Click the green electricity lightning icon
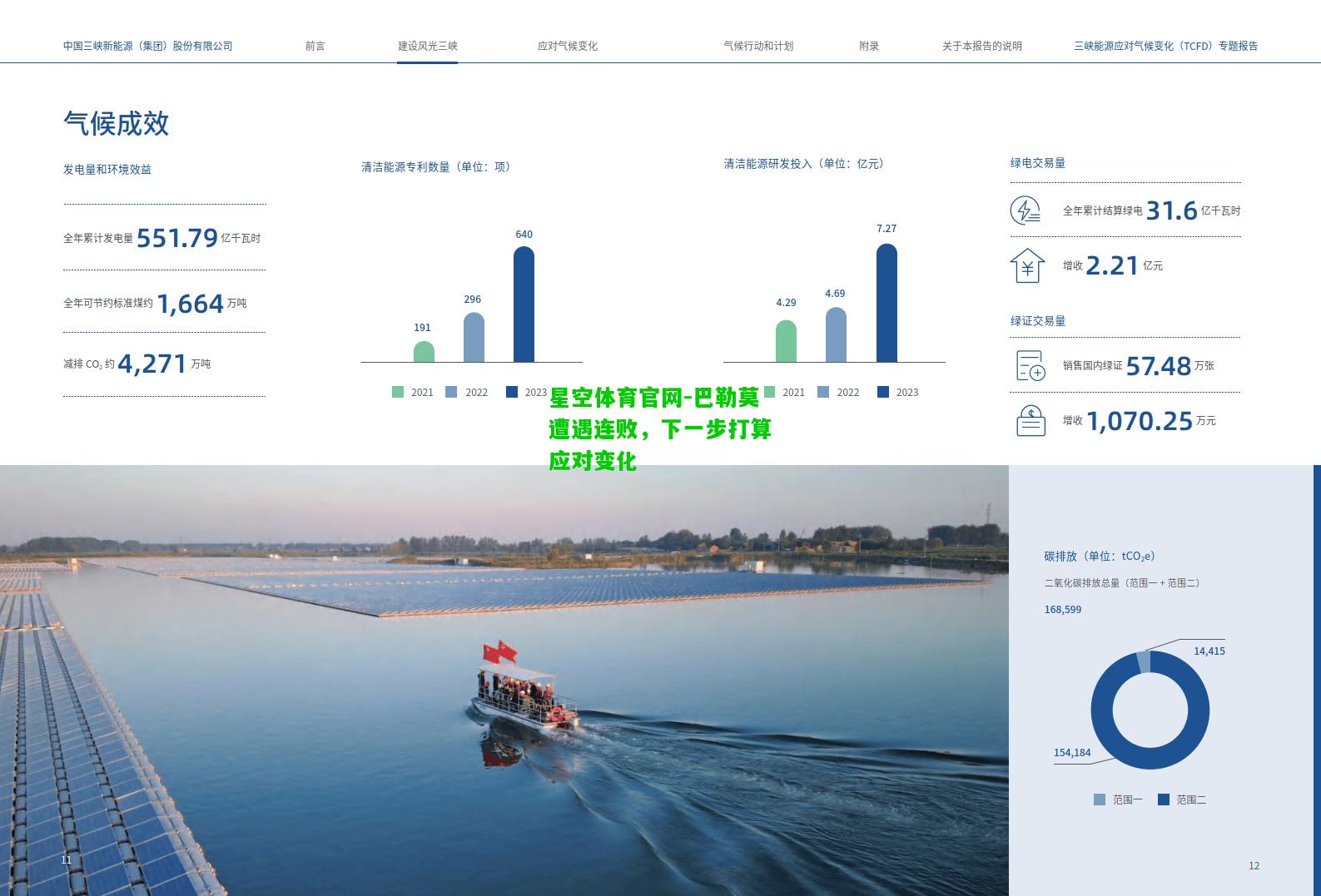Screen dimensions: 1321x896 pos(1026,210)
